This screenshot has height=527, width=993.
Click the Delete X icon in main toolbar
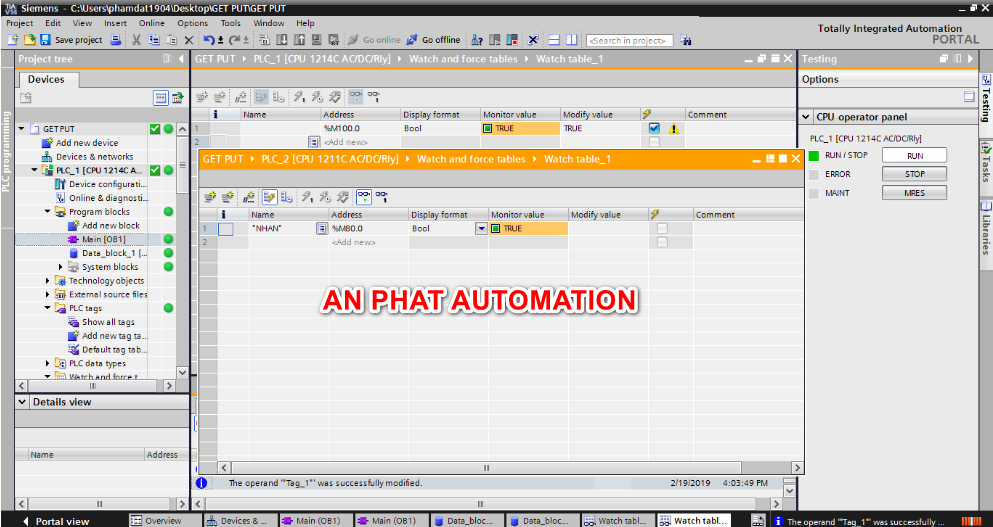click(x=189, y=40)
